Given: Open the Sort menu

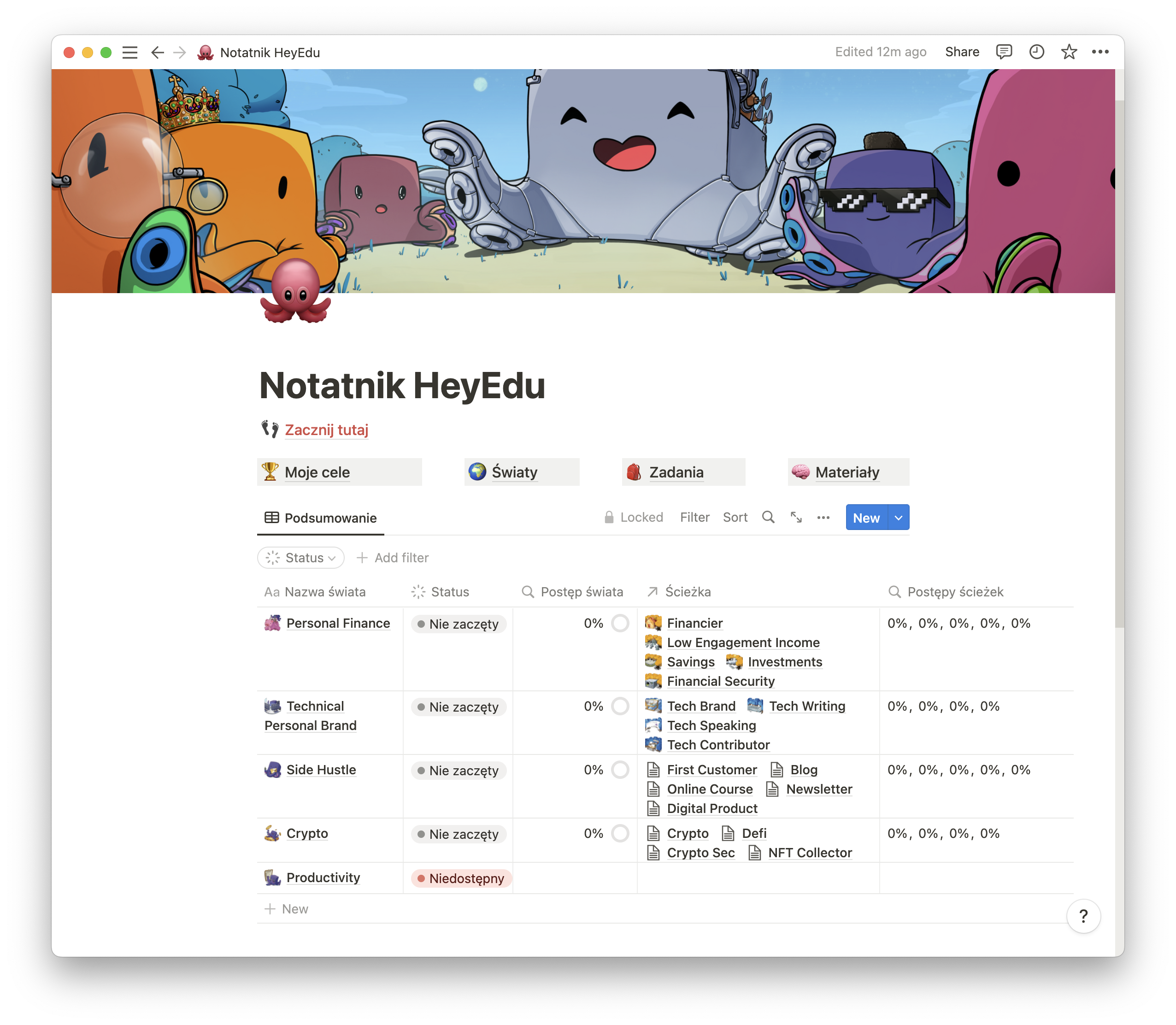Looking at the screenshot, I should 735,518.
